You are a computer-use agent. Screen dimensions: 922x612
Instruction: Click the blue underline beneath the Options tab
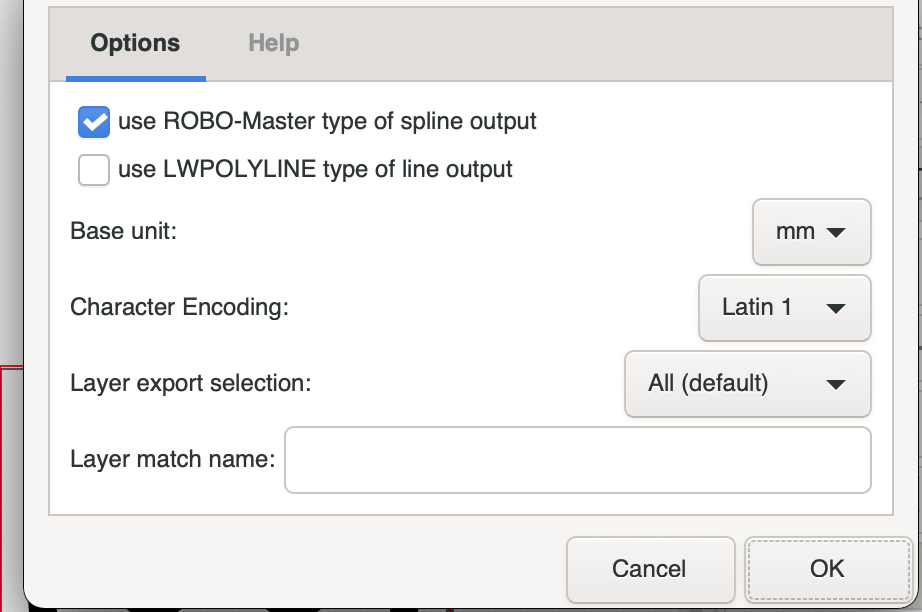pyautogui.click(x=136, y=79)
